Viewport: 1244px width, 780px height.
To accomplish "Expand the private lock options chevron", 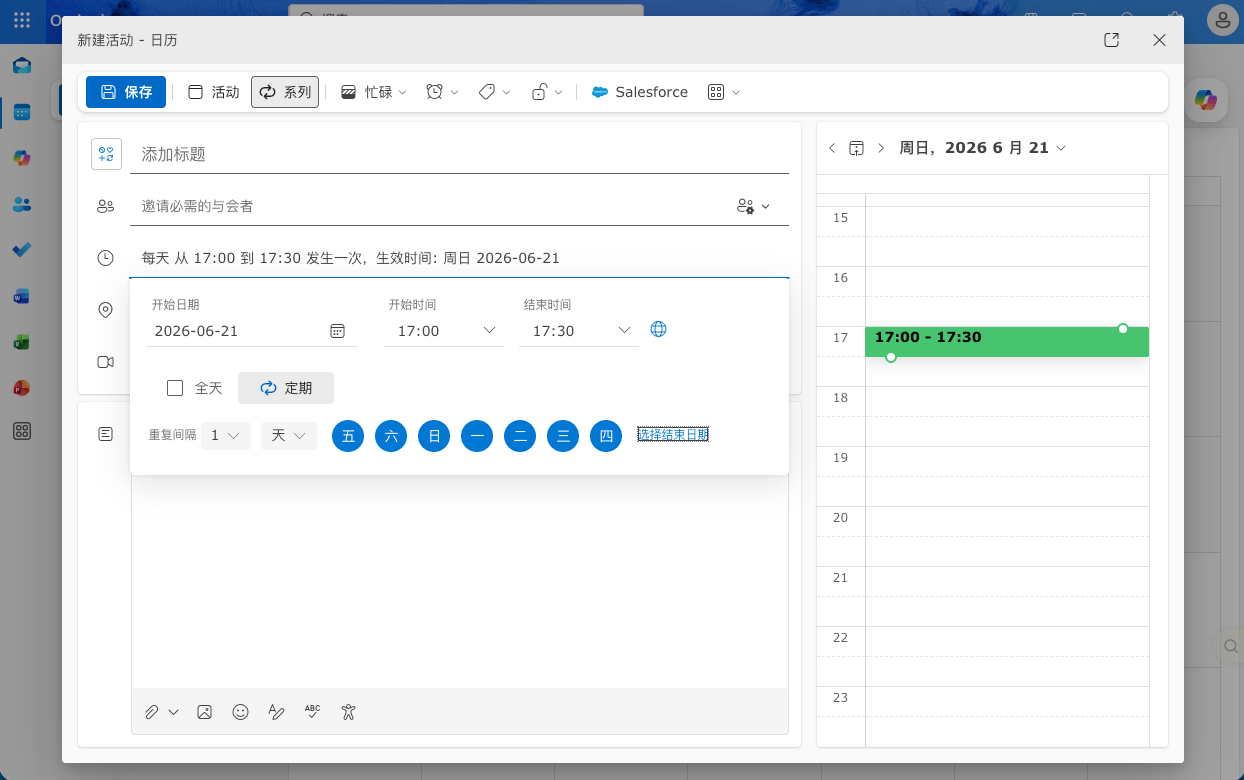I will (x=559, y=92).
